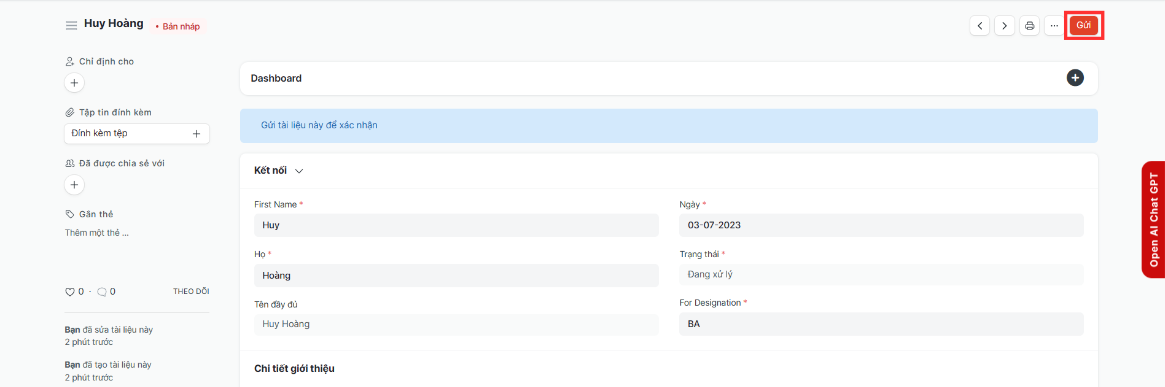
Task: Add assignee plus under Chỉ định cho
Action: (74, 82)
